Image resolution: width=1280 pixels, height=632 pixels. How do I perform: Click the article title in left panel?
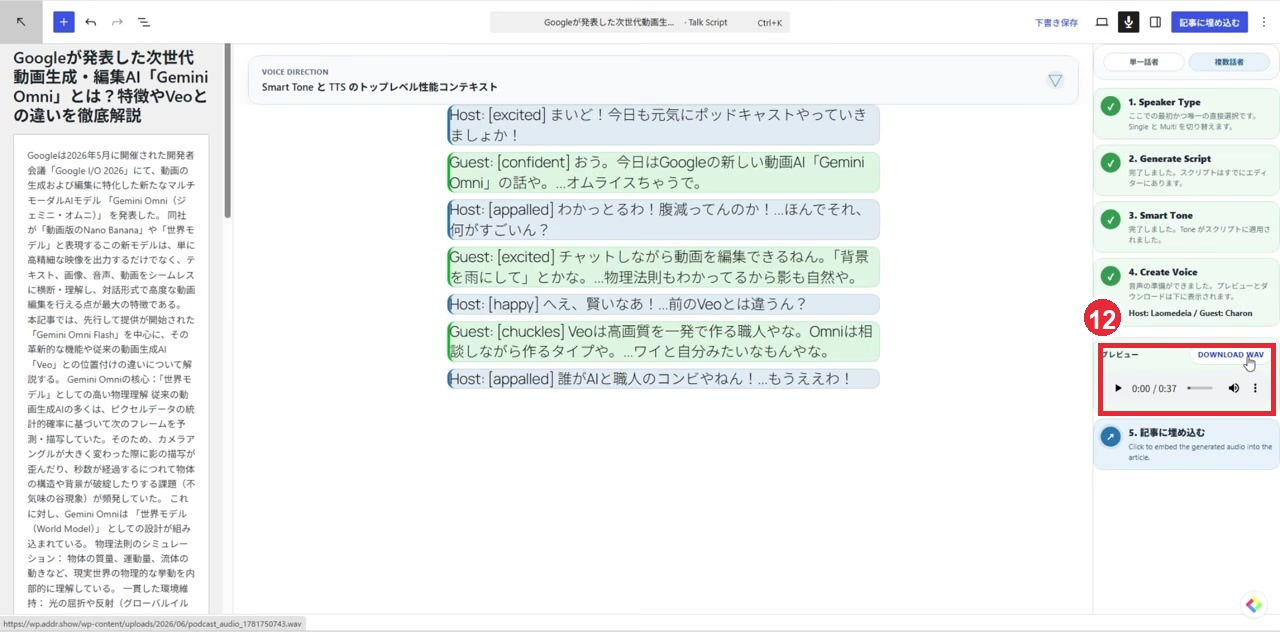tap(111, 87)
